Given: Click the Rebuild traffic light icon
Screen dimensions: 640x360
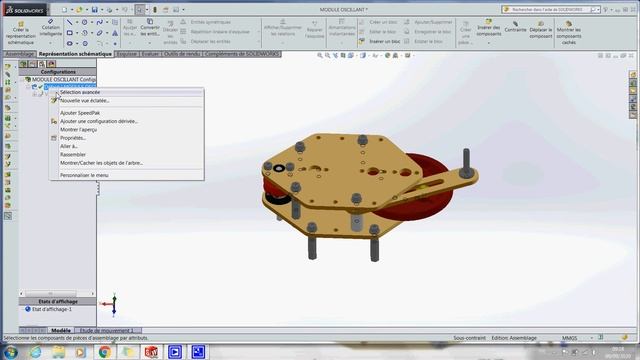Looking at the screenshot, I should point(155,9).
